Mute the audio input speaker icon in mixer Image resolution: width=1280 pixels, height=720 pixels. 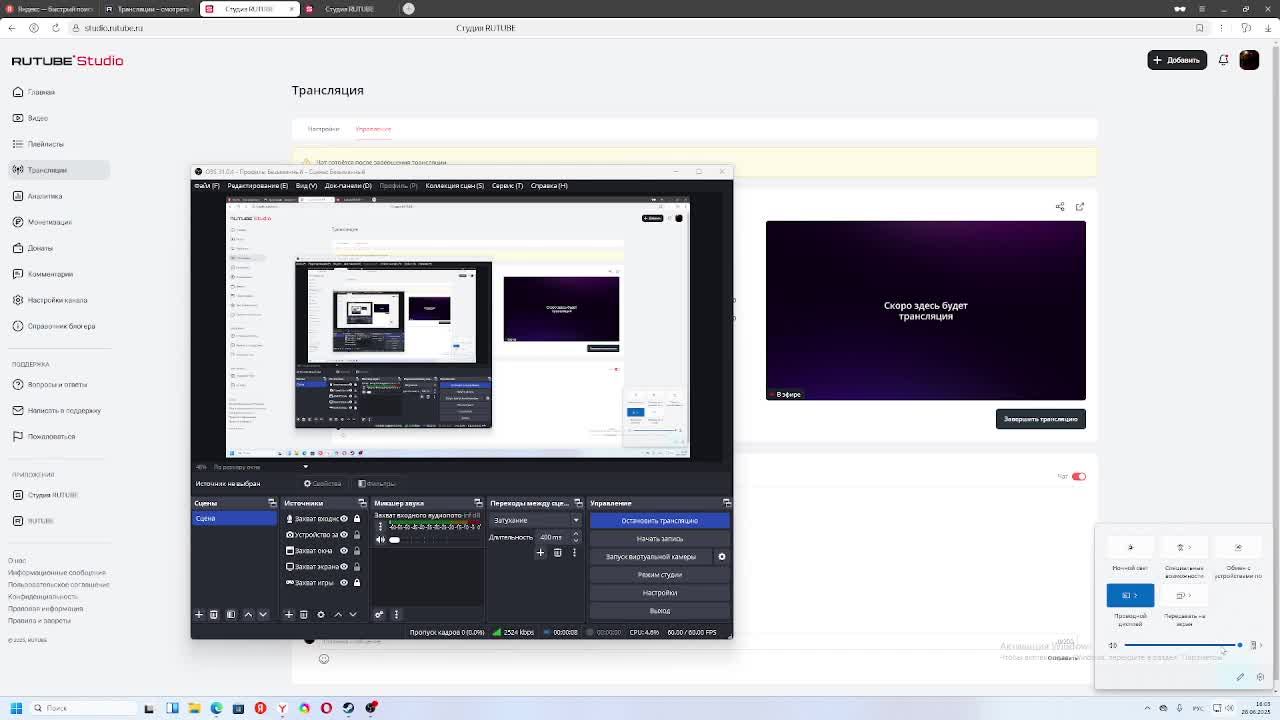click(x=380, y=540)
